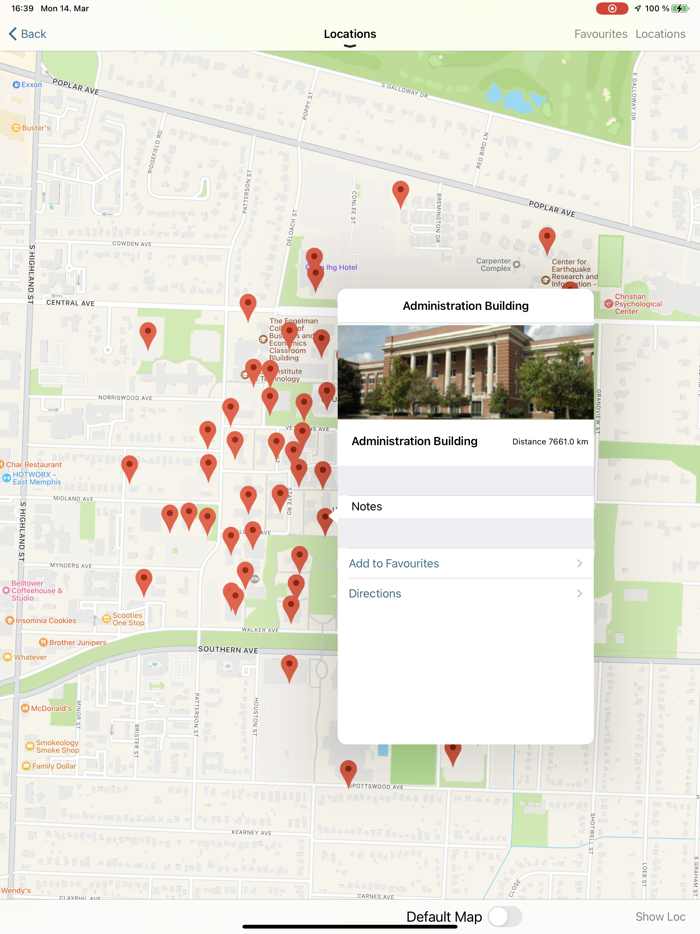Tap the Administration Building popover header title
The height and width of the screenshot is (934, 700).
click(x=465, y=306)
